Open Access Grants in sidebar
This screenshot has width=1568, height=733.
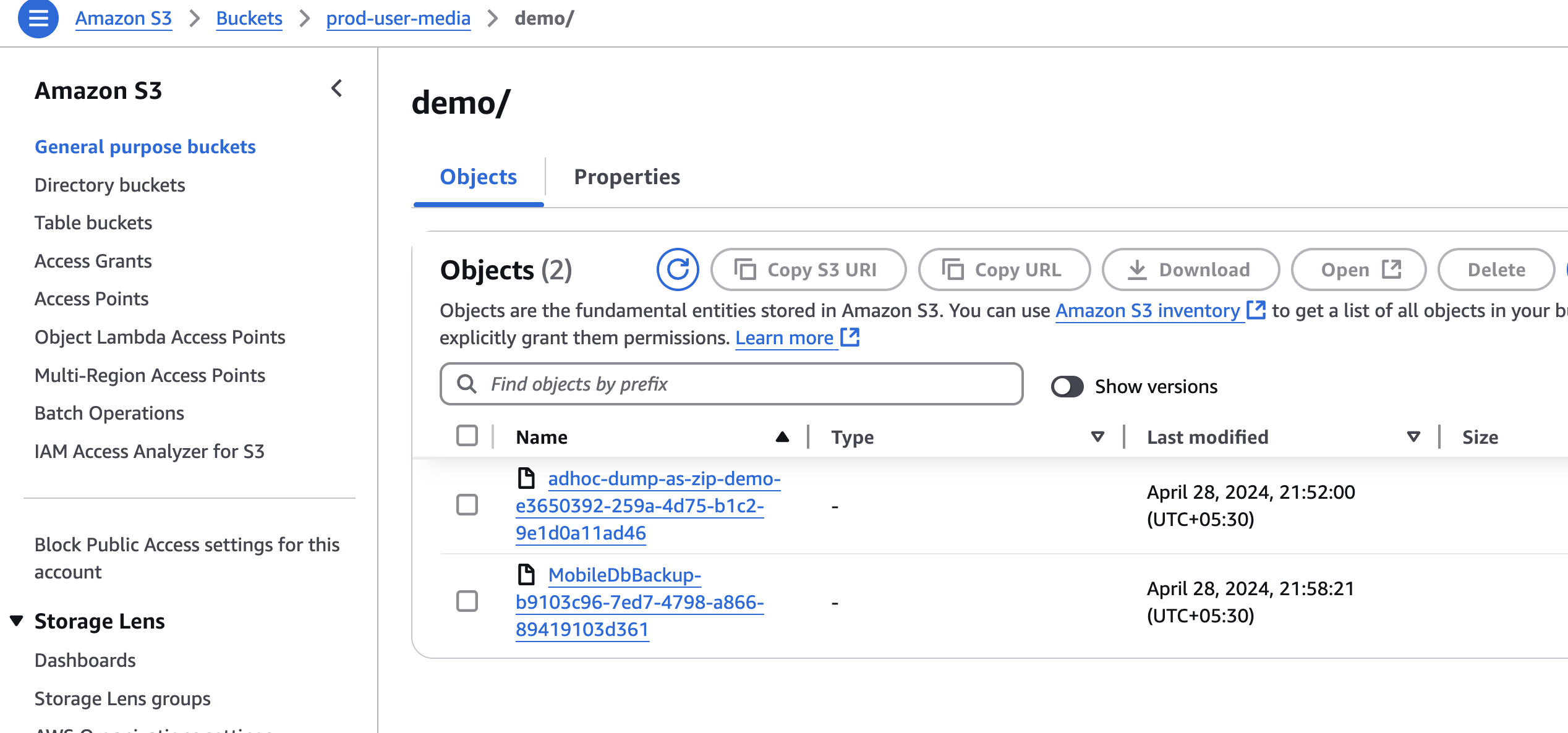tap(93, 261)
